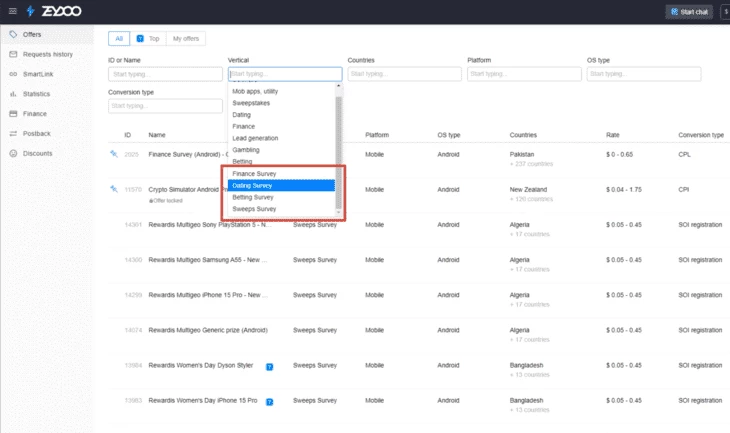Focus the ID or Name input field
Screen dimensions: 730x433
[x=165, y=74]
